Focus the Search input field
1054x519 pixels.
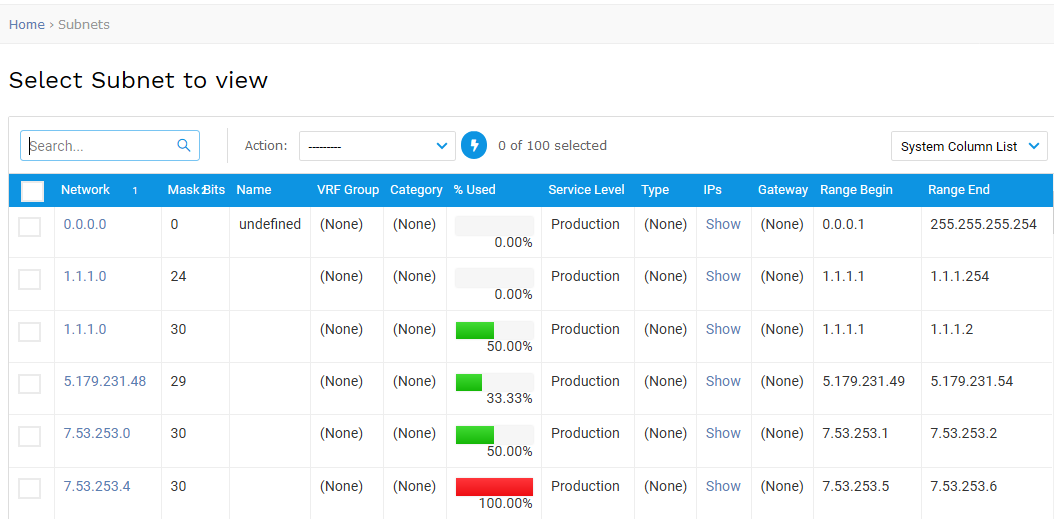(x=100, y=146)
